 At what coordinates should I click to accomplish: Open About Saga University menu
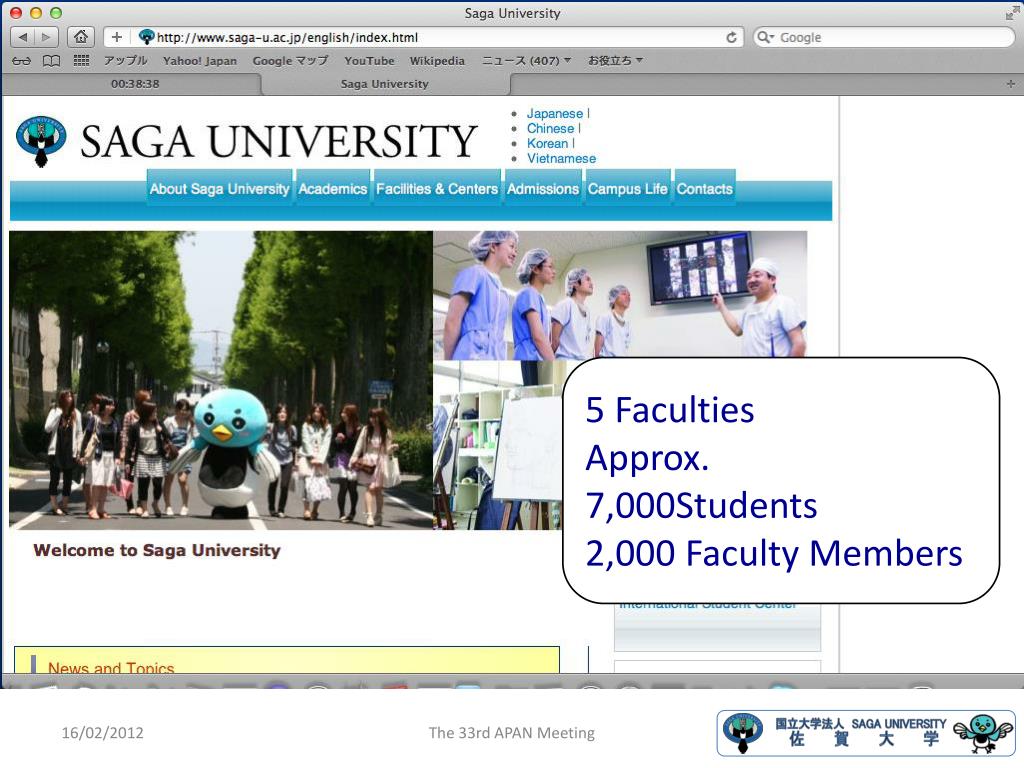coord(219,189)
